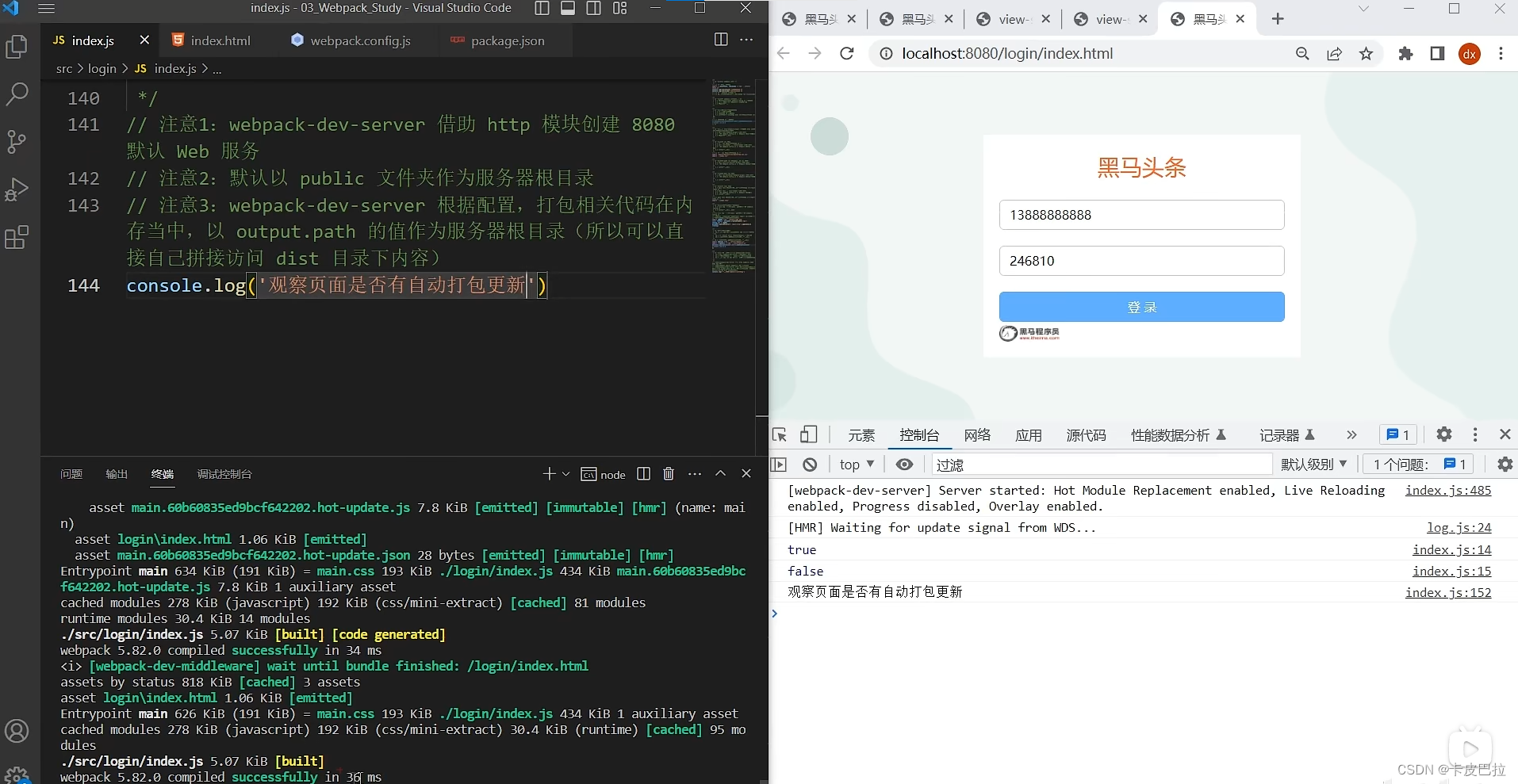The width and height of the screenshot is (1518, 784).
Task: Customize layout icon in VS Code title bar
Action: (620, 9)
